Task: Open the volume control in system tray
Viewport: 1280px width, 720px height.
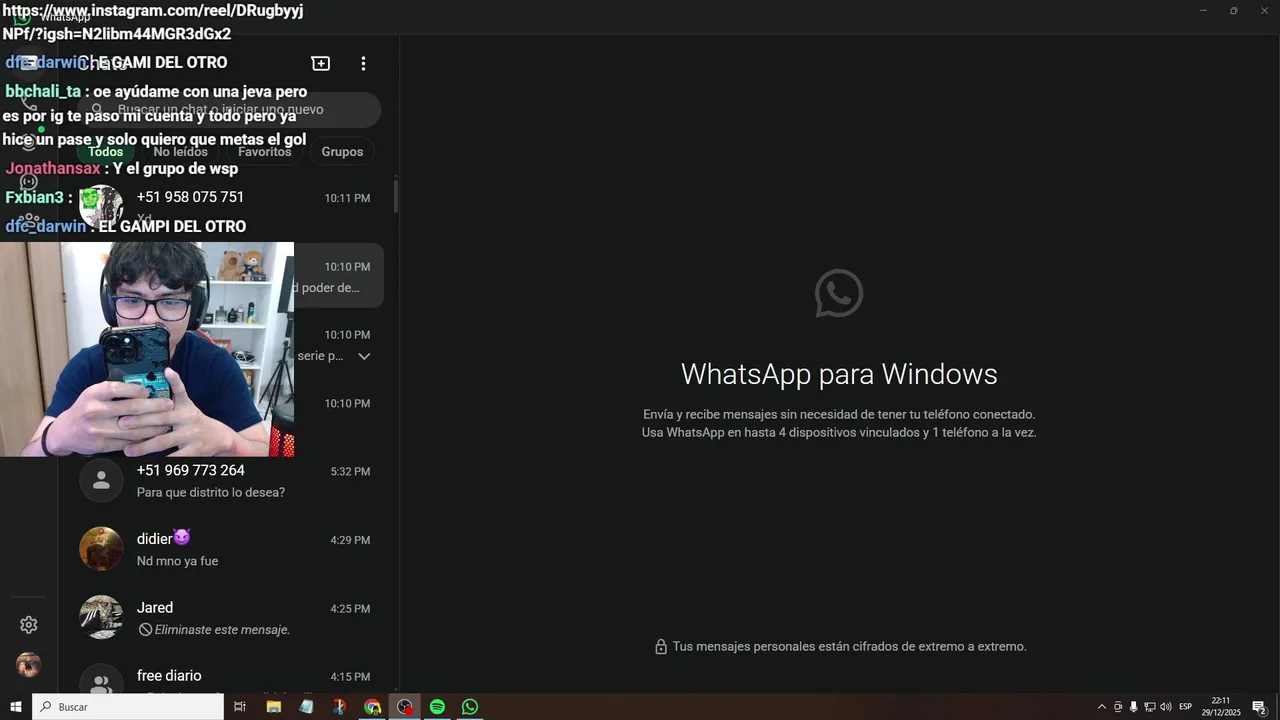Action: (x=1165, y=707)
